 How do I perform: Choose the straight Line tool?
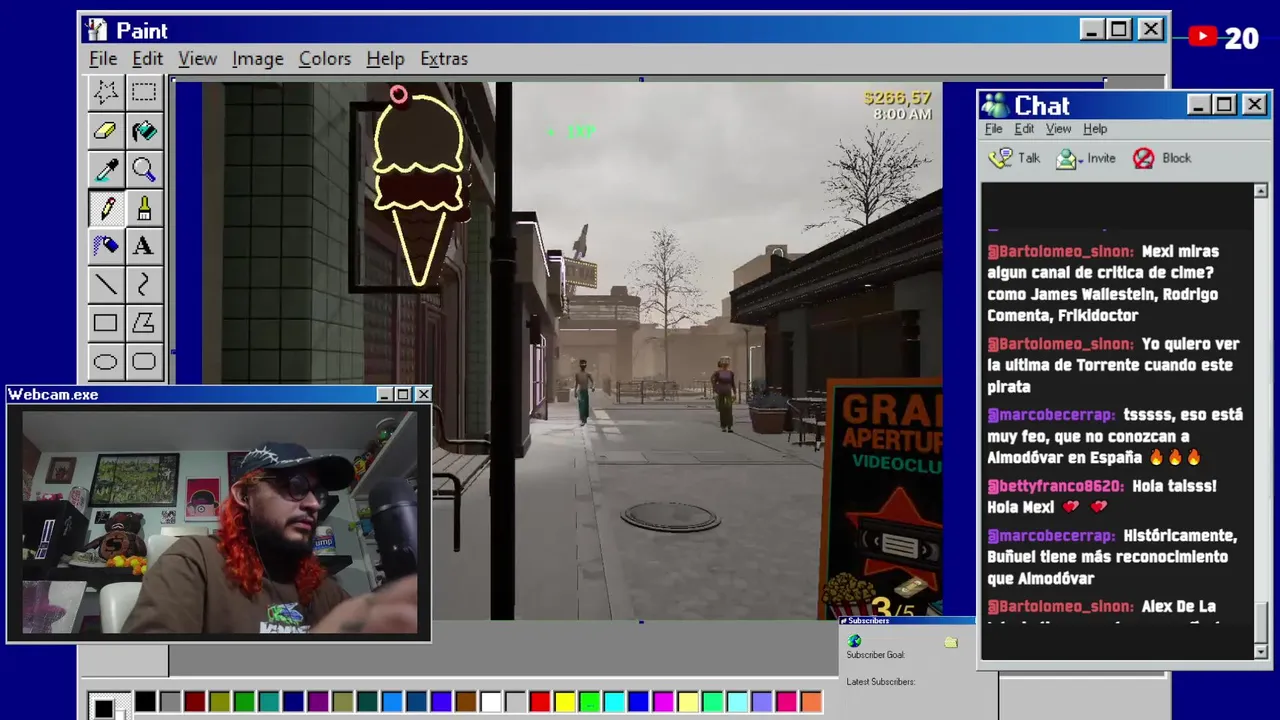click(x=105, y=285)
